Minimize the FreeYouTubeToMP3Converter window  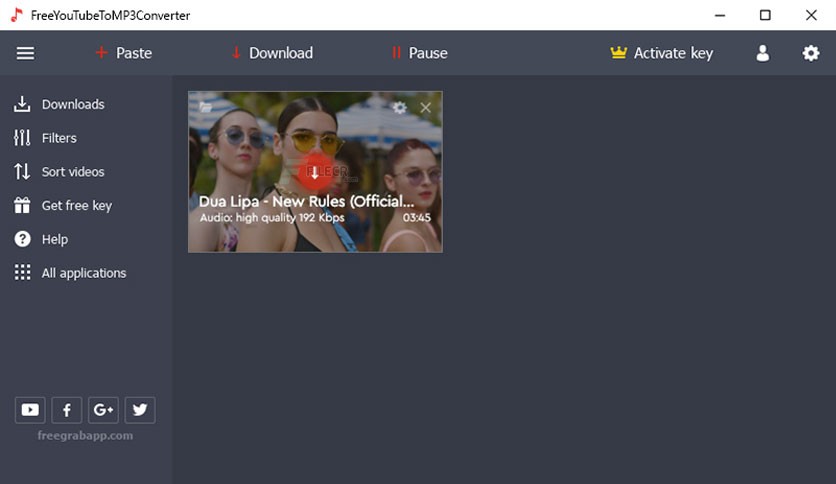(720, 15)
